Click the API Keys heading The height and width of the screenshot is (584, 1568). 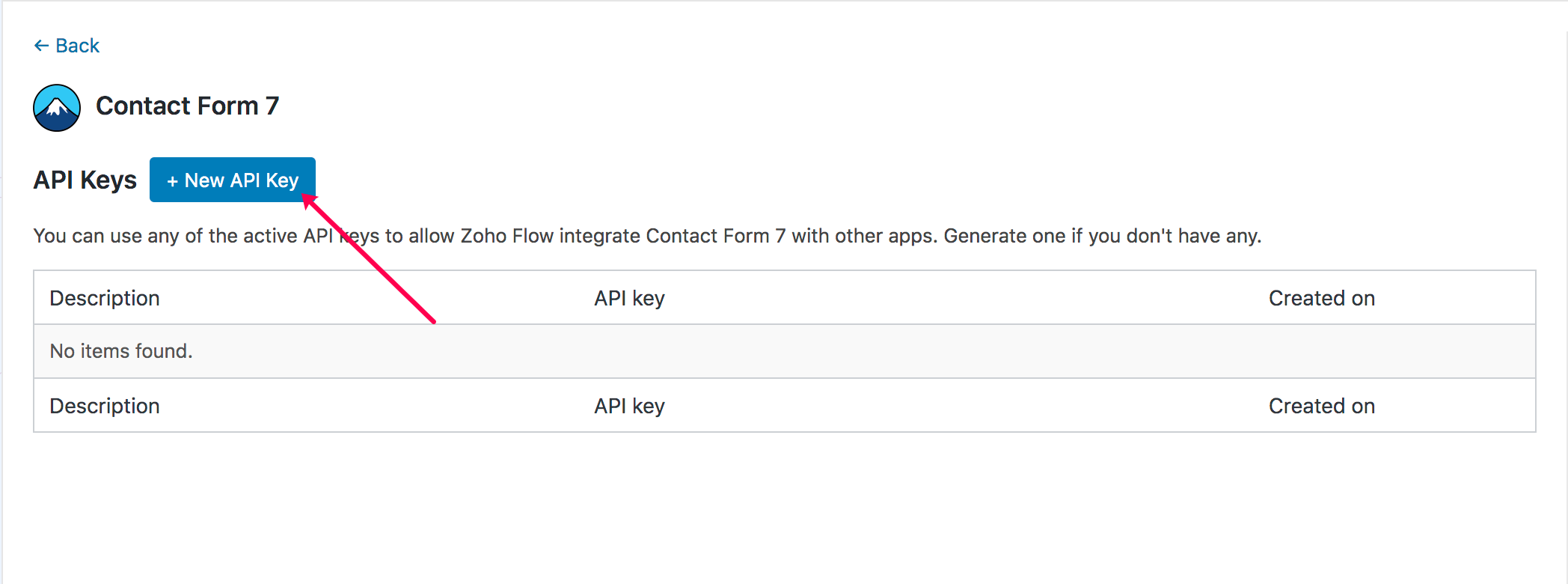tap(85, 180)
